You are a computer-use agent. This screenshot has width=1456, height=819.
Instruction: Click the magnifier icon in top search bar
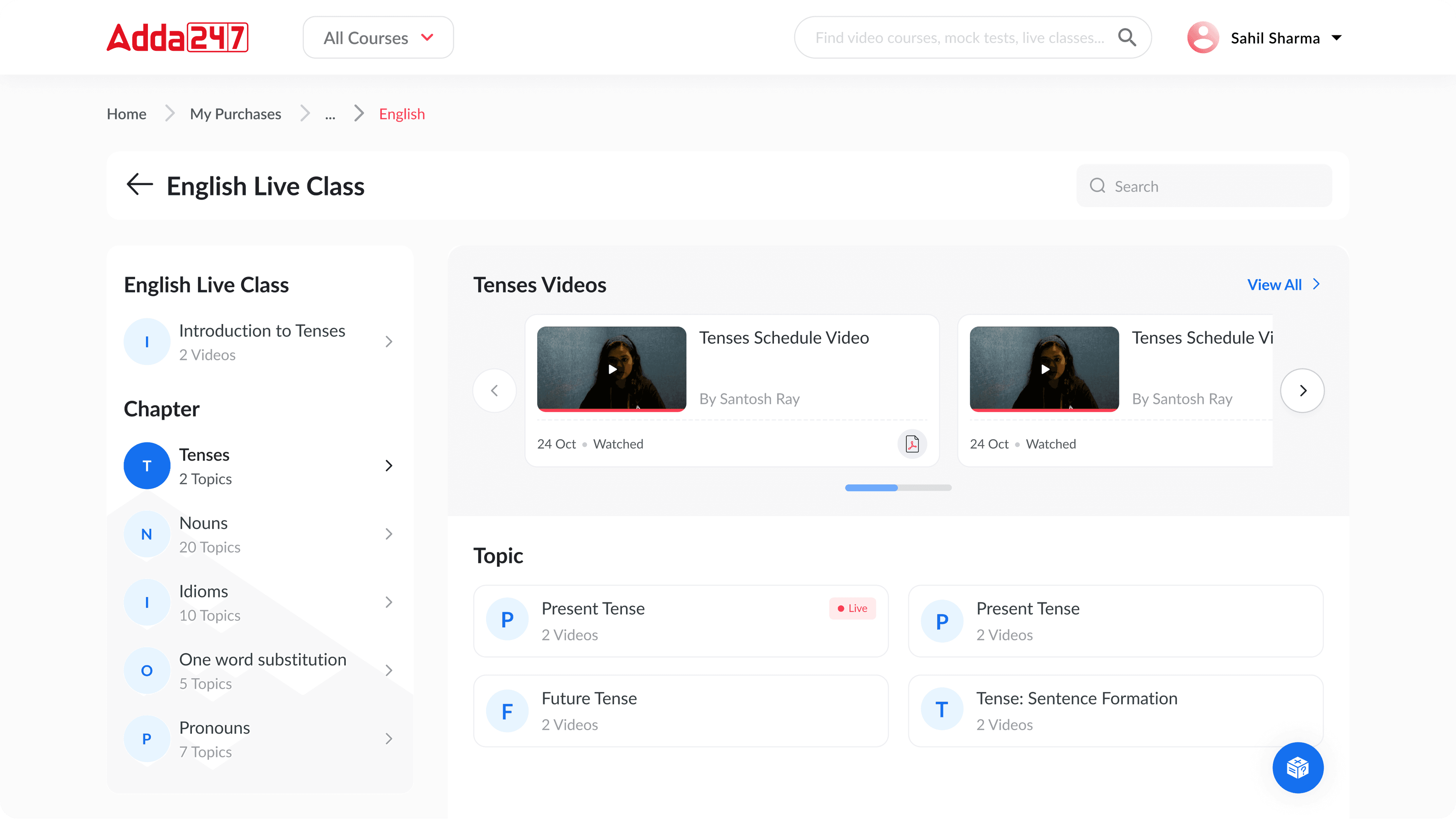[1127, 37]
